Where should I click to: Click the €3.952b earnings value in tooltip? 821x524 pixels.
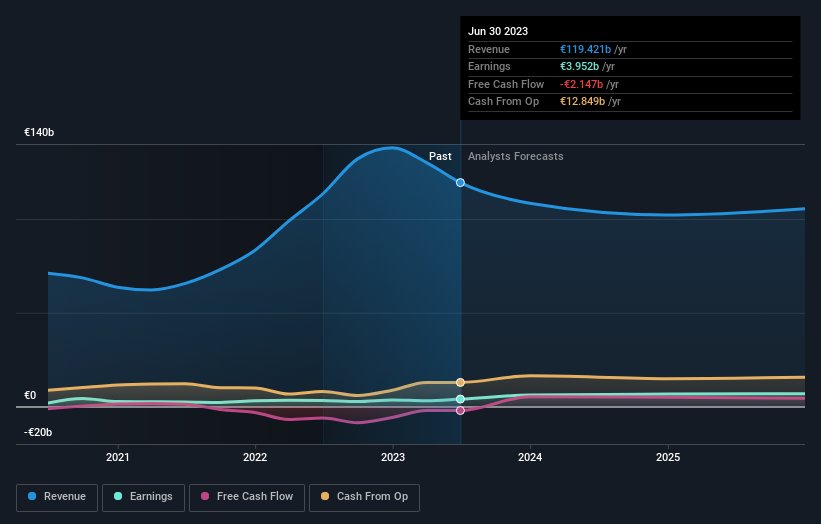coord(579,66)
